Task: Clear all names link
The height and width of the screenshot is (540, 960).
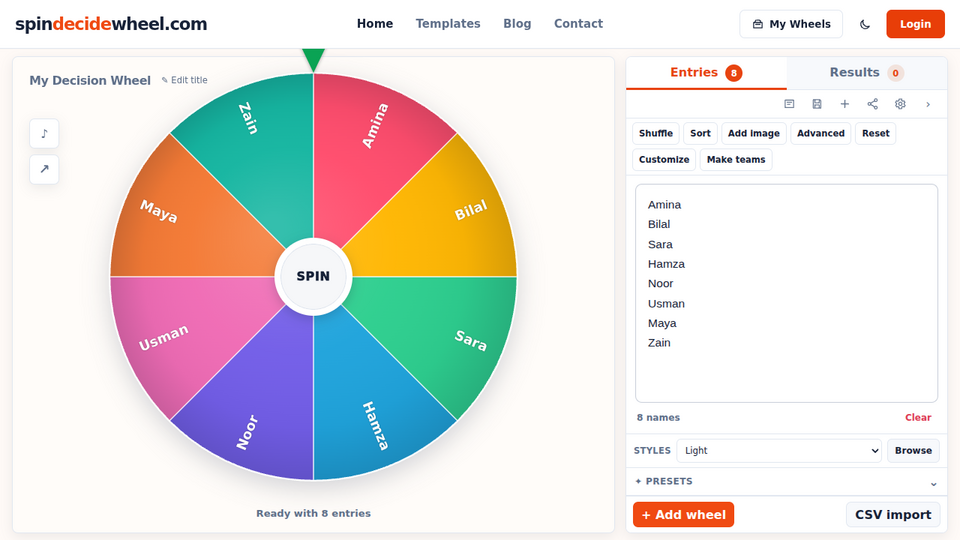Action: [918, 418]
